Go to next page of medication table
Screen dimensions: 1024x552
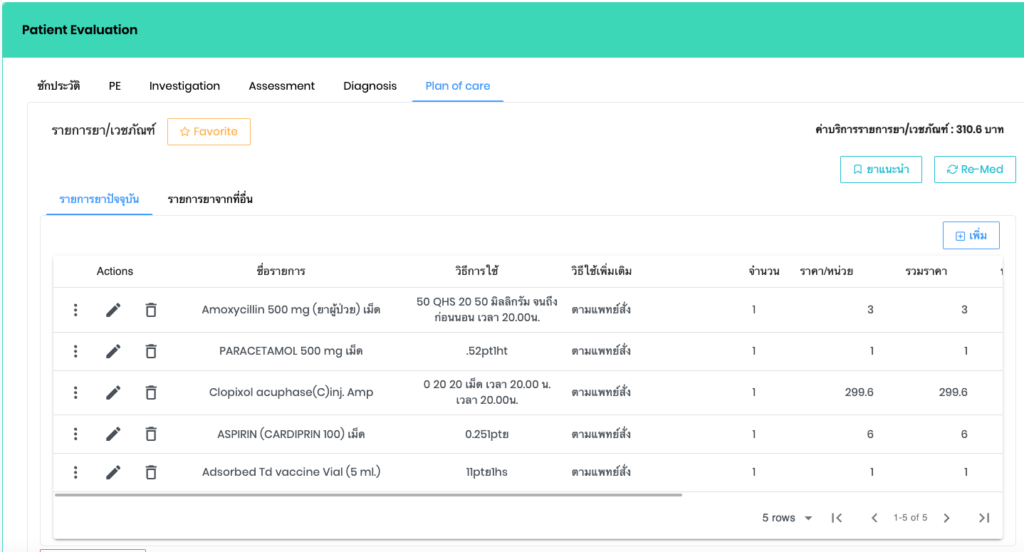tap(946, 518)
